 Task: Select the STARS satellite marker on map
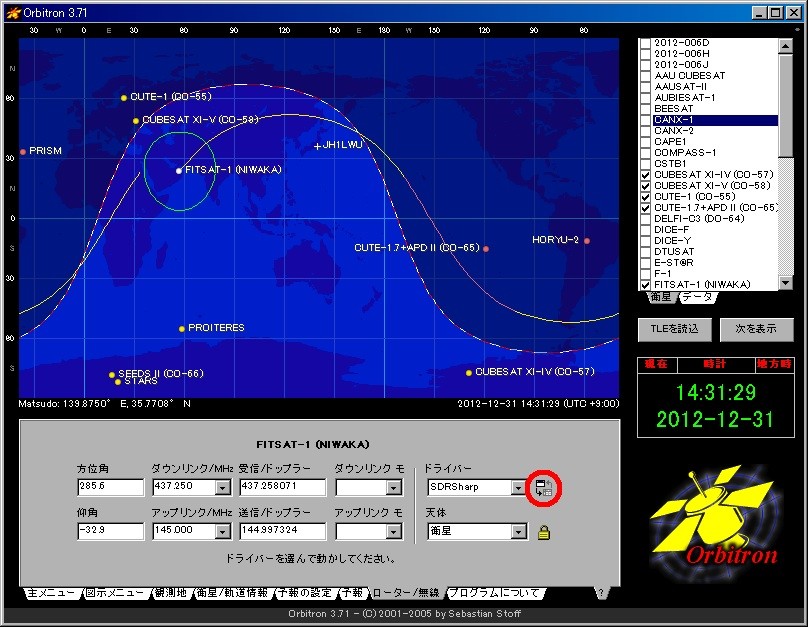point(118,382)
